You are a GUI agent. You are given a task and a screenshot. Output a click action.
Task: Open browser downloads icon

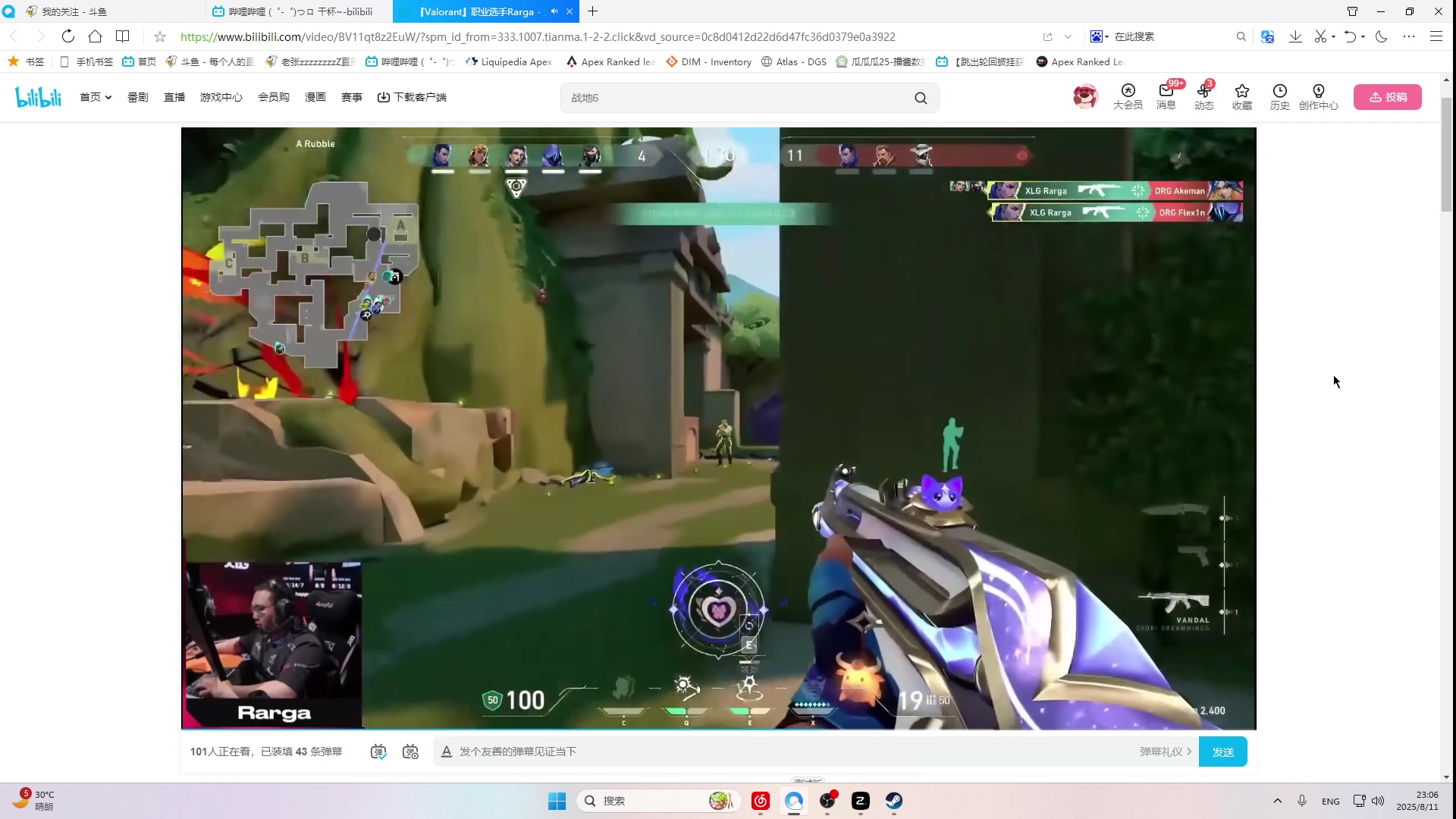[x=1295, y=36]
